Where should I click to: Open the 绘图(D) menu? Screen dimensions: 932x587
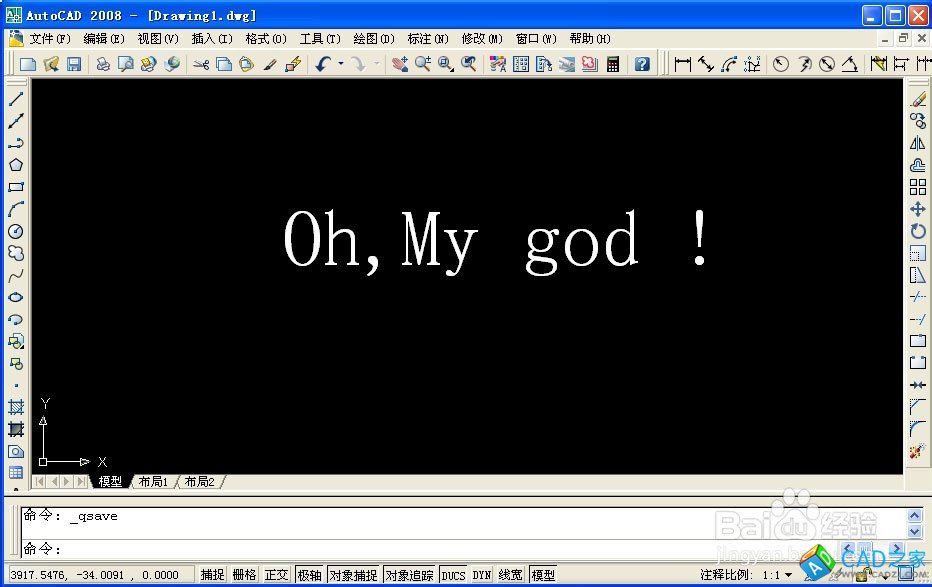click(373, 39)
